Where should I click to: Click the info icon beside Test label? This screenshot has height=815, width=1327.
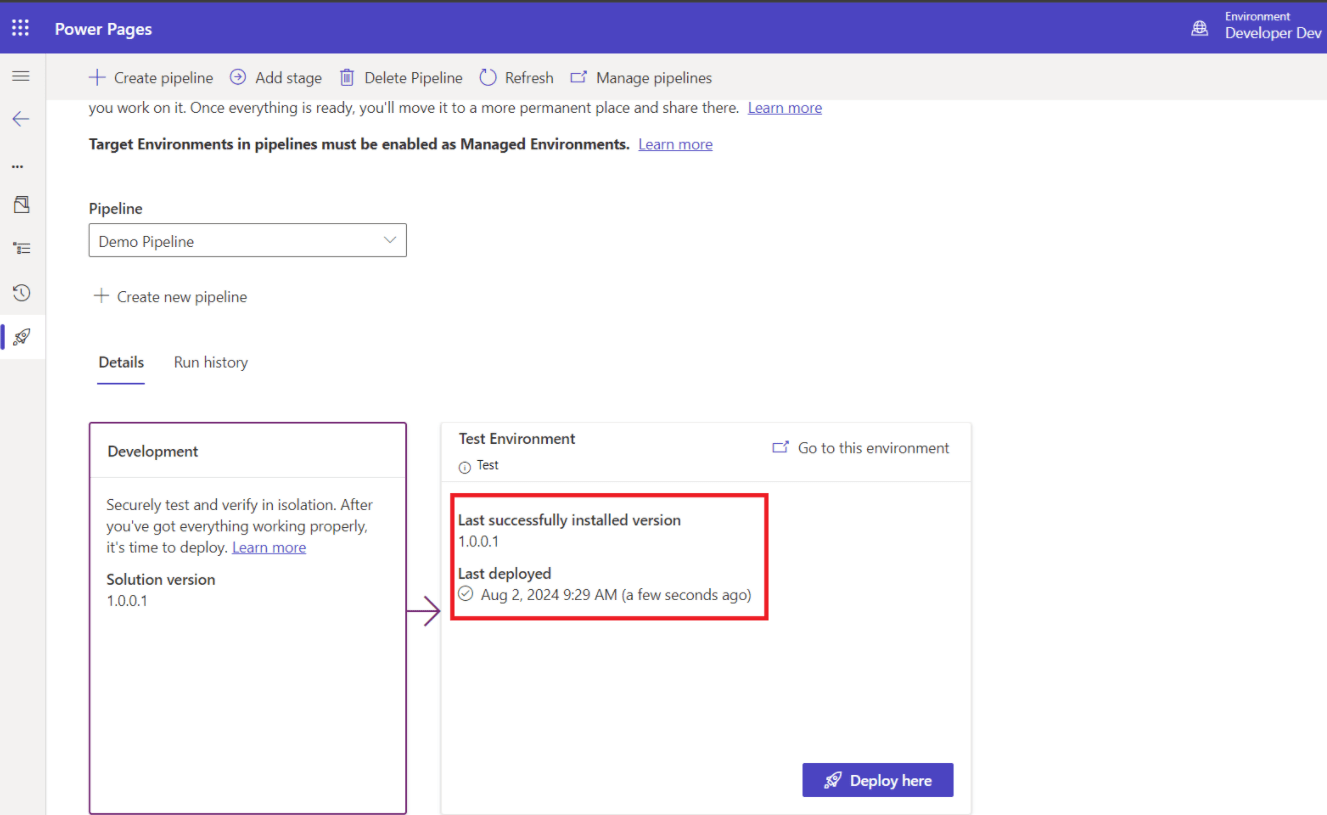point(464,467)
